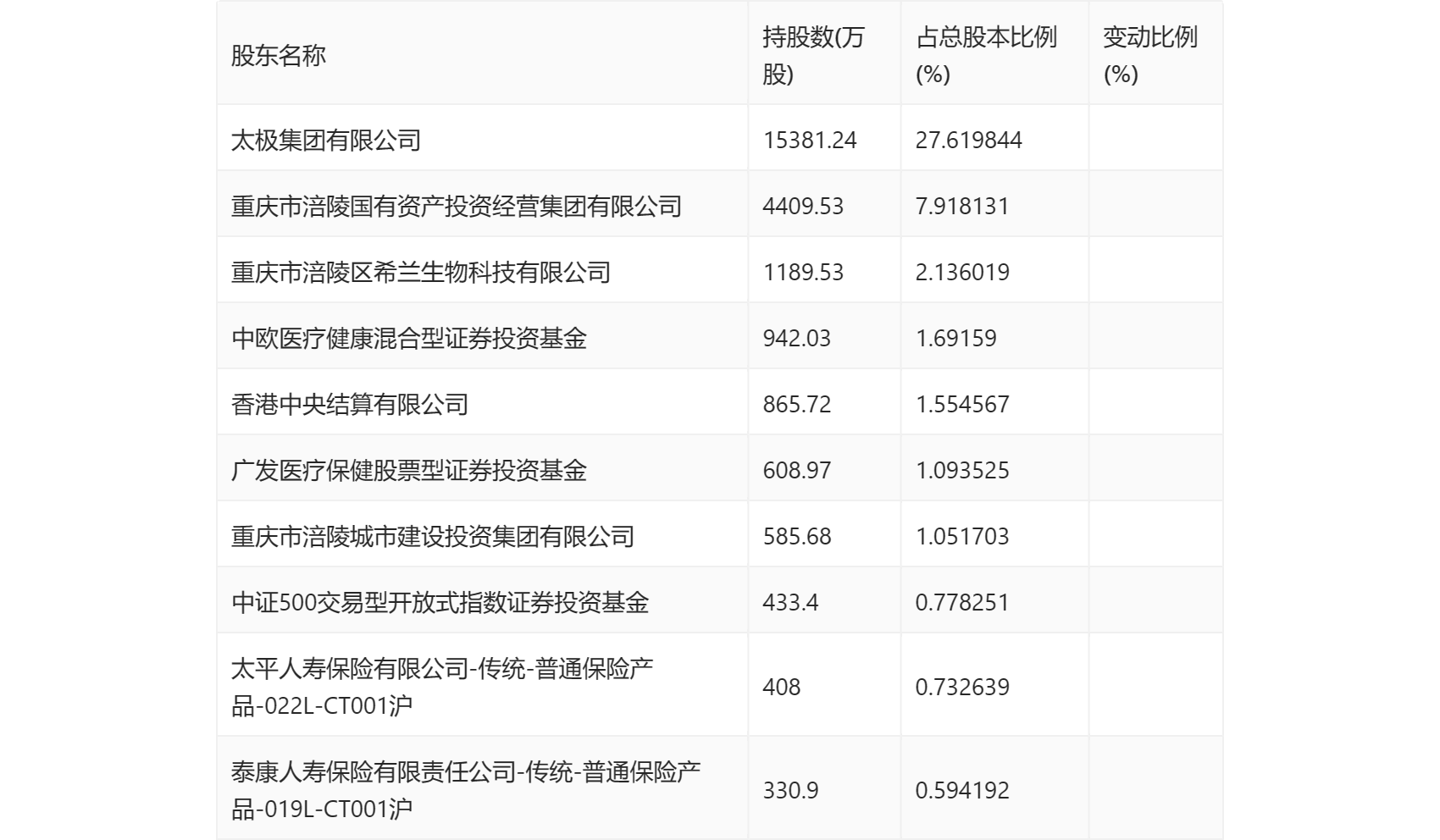Image resolution: width=1440 pixels, height=840 pixels.
Task: Select 重庆市涪陵区希兰生物科技有限公司
Action: (x=421, y=272)
